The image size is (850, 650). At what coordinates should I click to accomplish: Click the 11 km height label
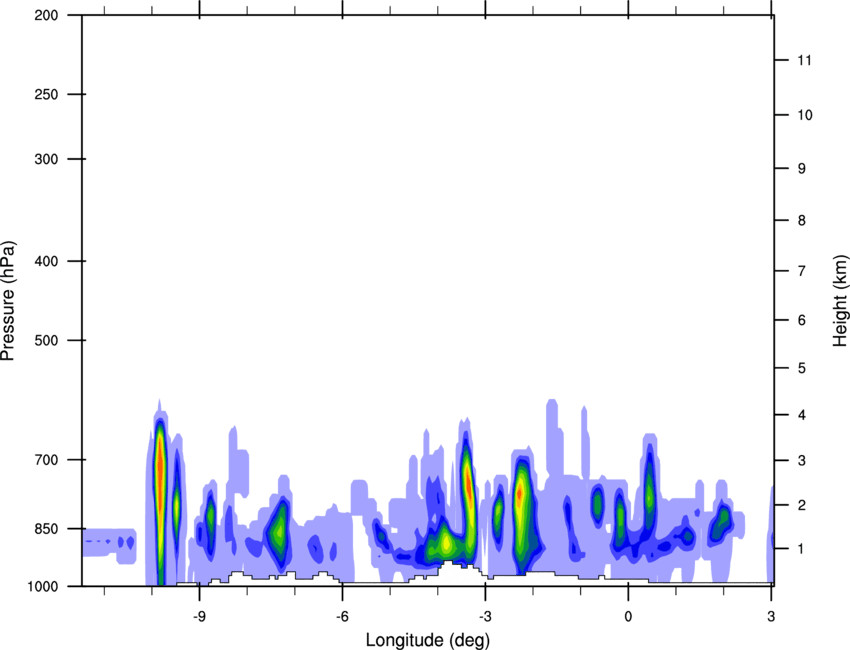click(804, 60)
